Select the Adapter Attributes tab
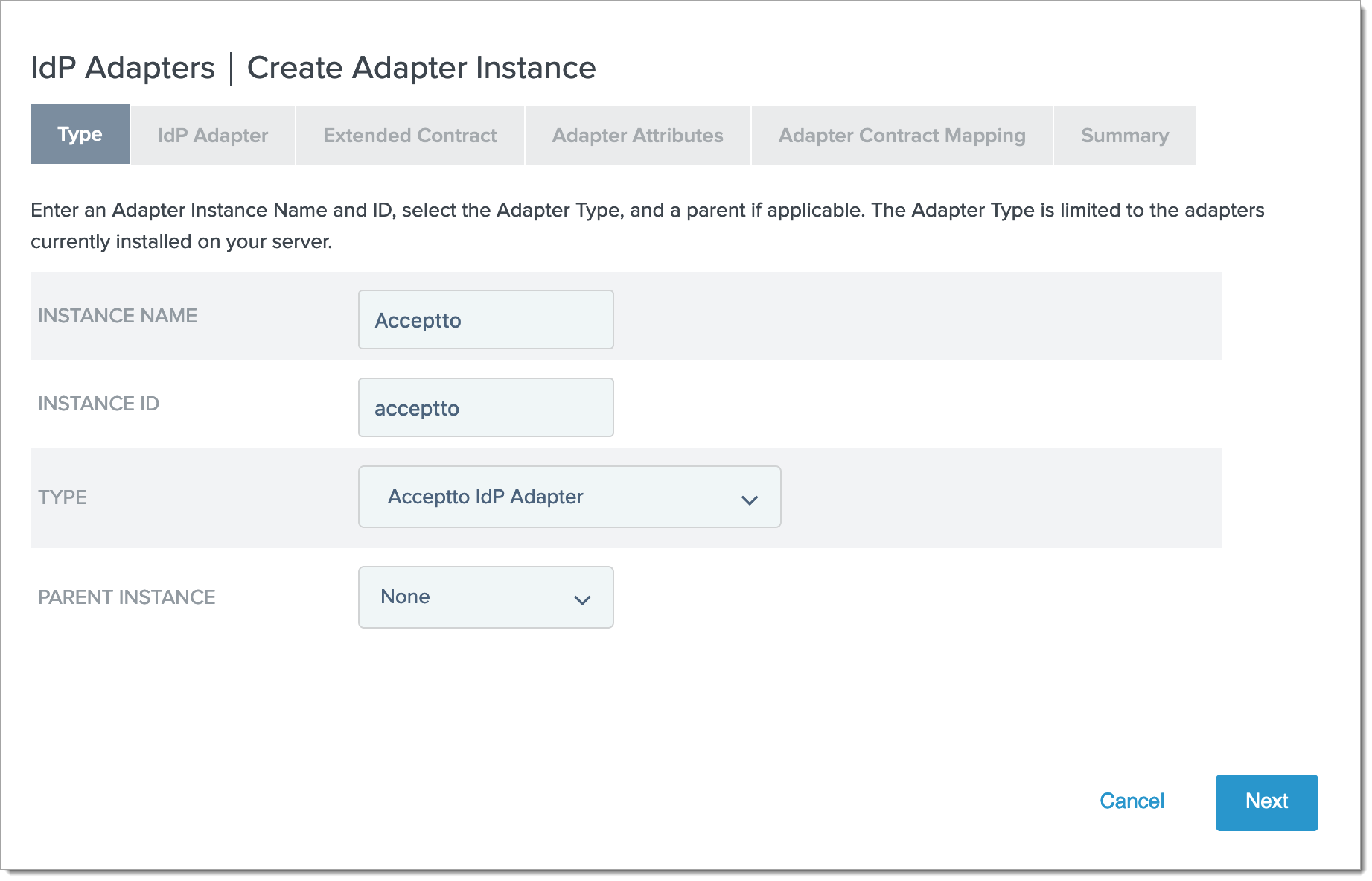 (x=638, y=136)
